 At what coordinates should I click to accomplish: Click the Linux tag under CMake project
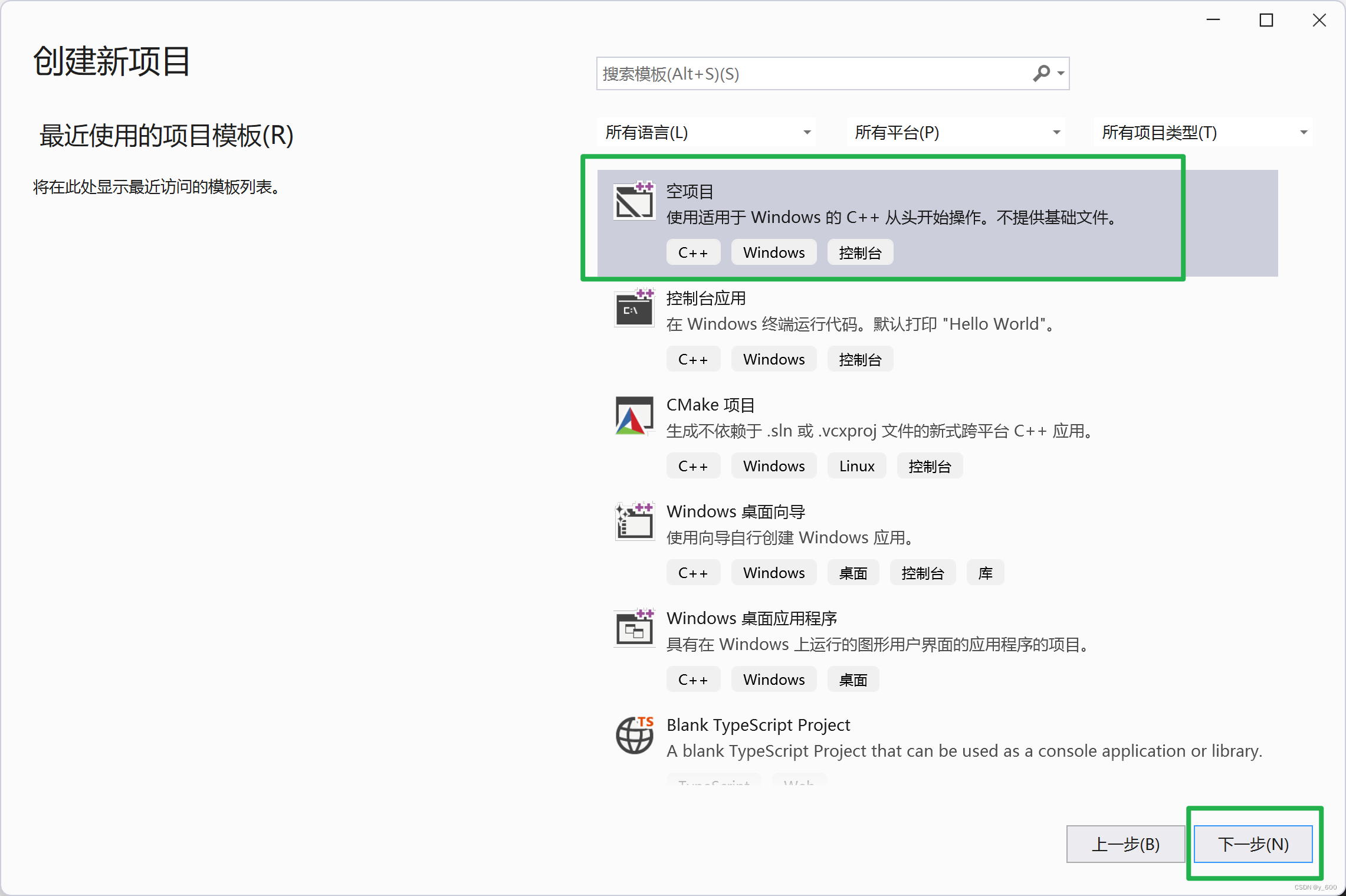tap(856, 466)
